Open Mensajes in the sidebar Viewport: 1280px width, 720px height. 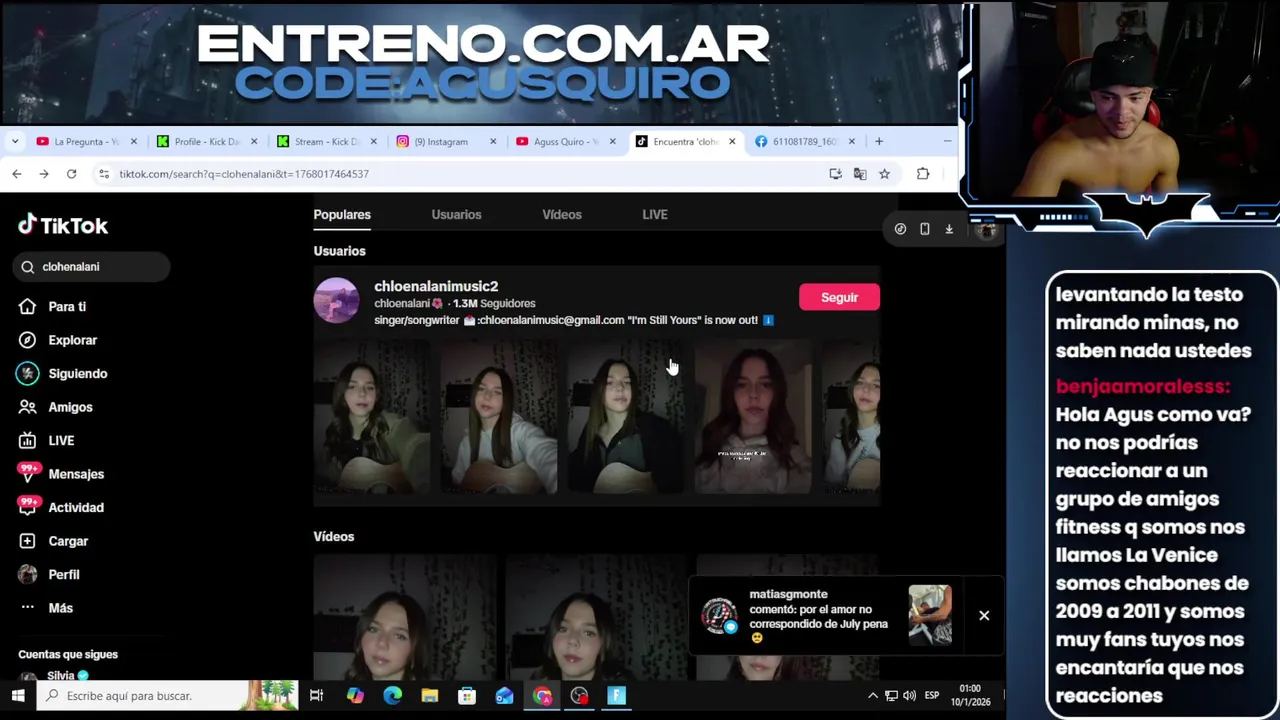pyautogui.click(x=76, y=474)
